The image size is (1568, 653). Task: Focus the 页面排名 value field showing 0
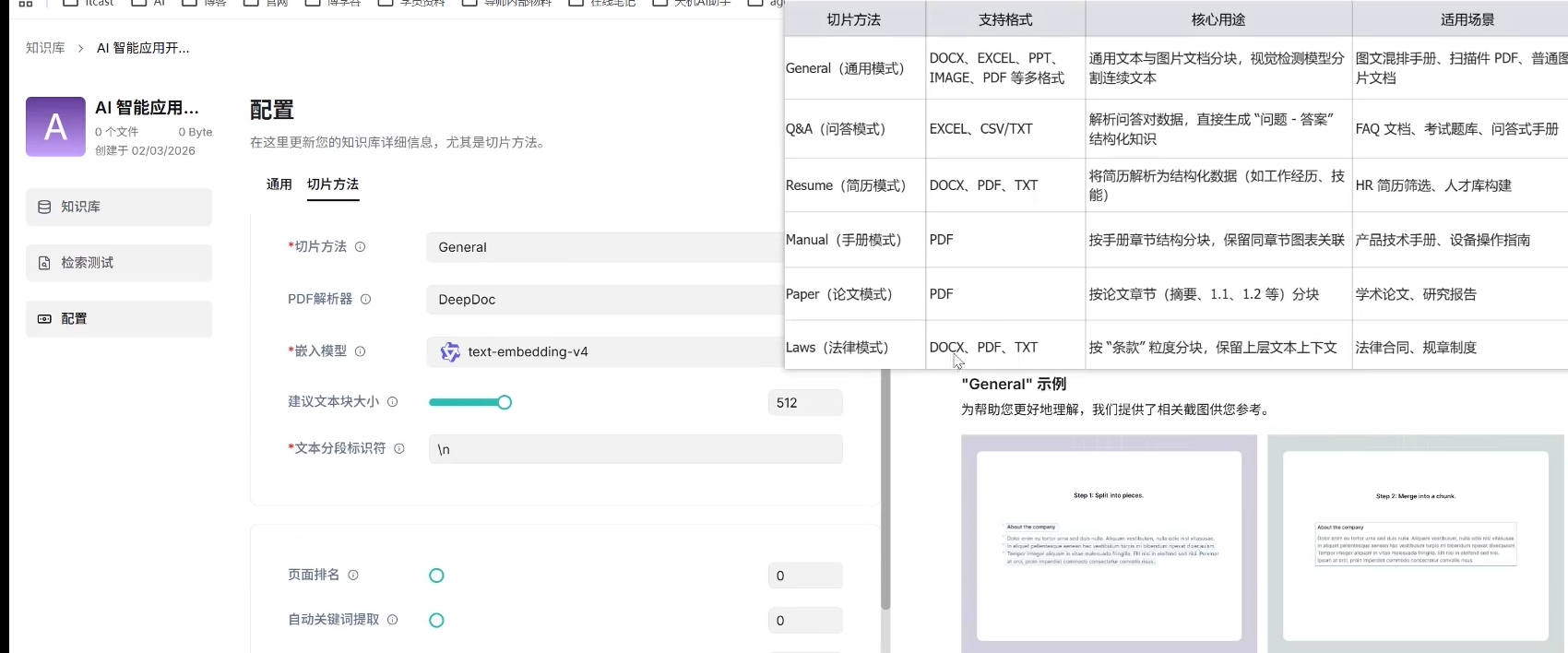(805, 576)
